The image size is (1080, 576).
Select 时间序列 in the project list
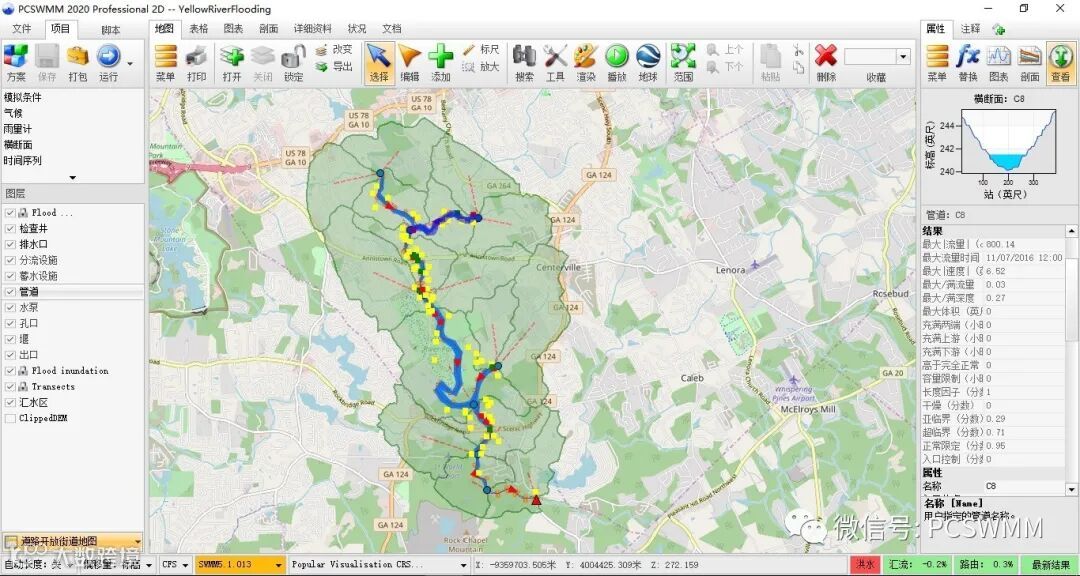tap(23, 161)
